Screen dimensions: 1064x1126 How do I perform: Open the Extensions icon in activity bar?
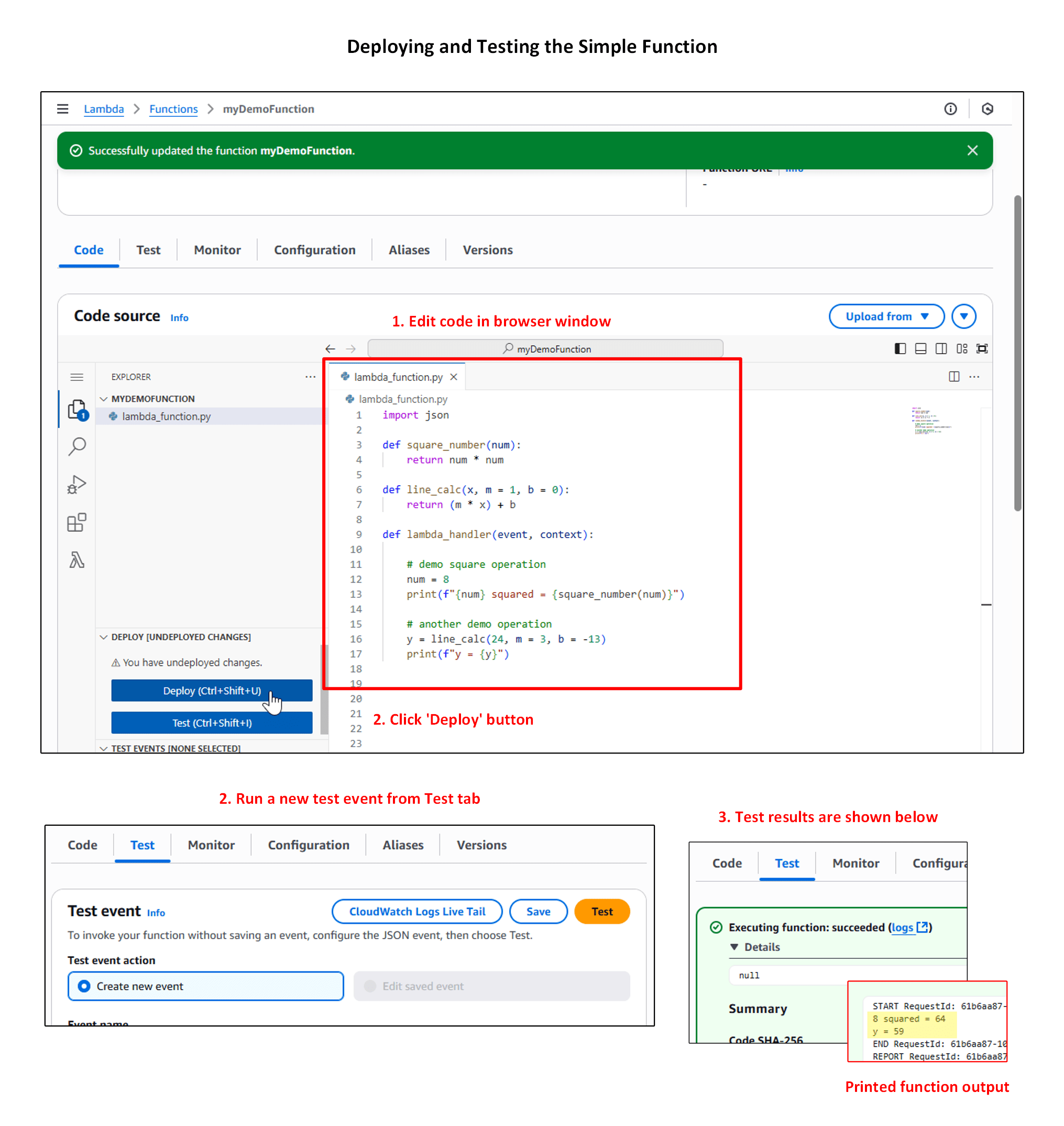[x=76, y=522]
